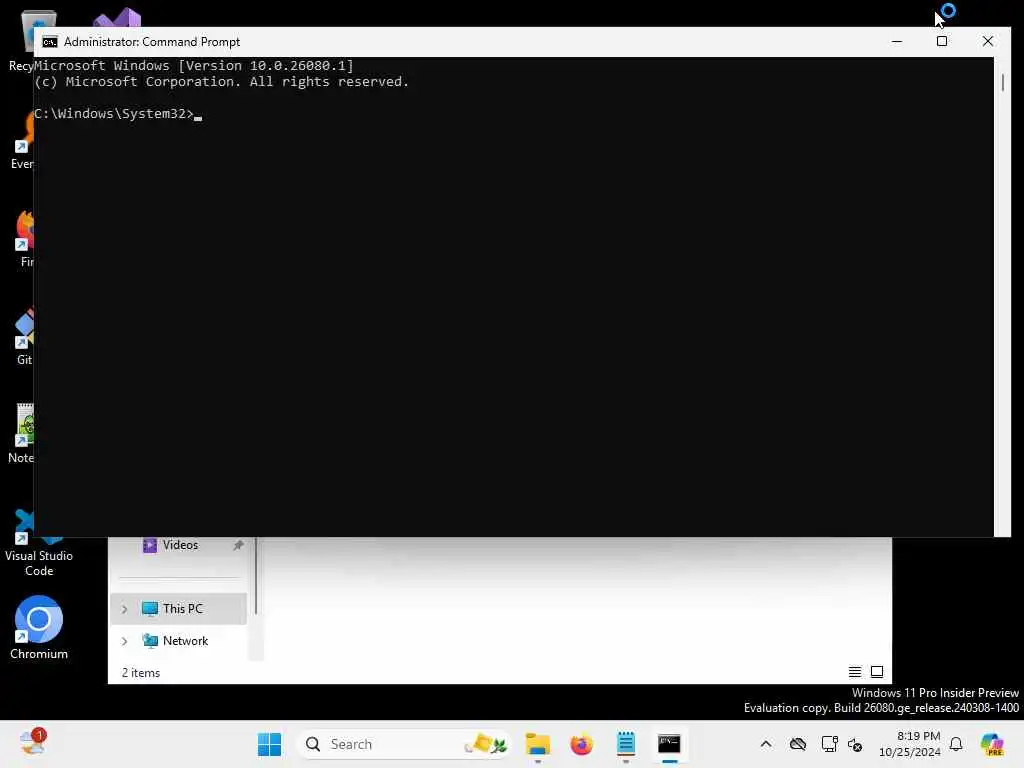Image resolution: width=1024 pixels, height=768 pixels.
Task: Select the Recycle Bin desktop icon
Action: coord(22,40)
